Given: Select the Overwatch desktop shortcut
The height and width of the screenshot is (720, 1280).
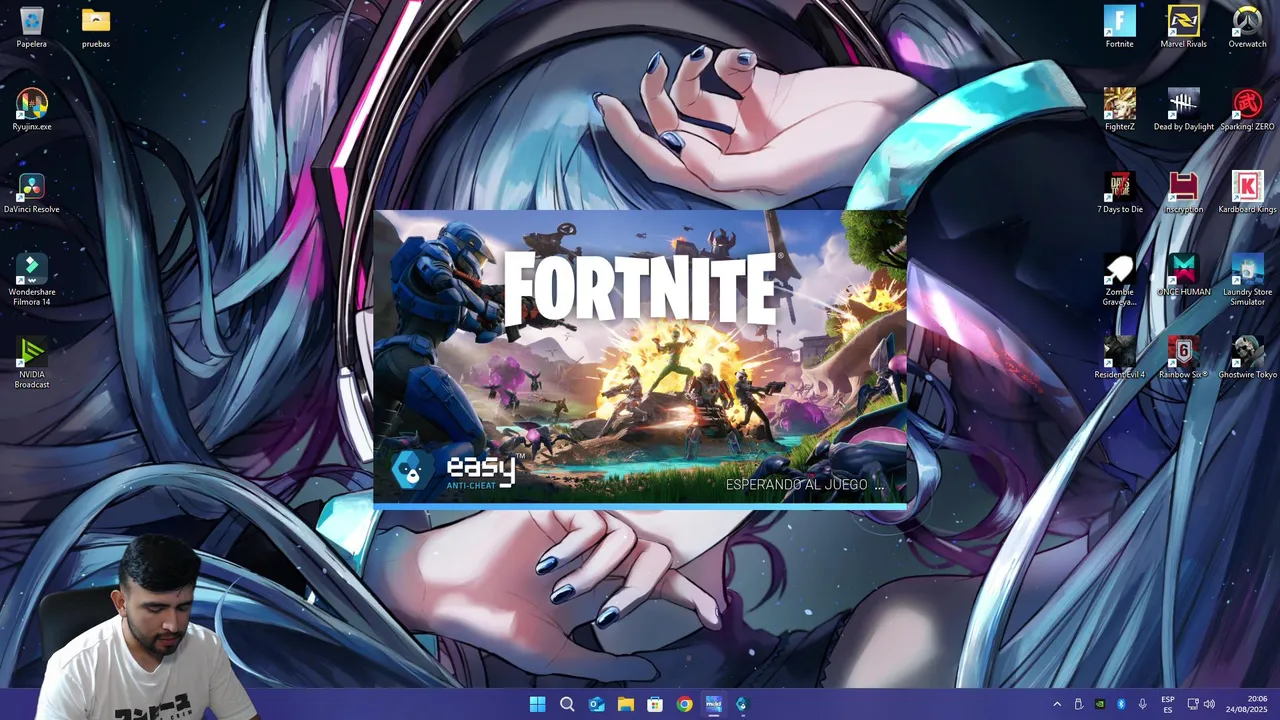Looking at the screenshot, I should point(1247,27).
